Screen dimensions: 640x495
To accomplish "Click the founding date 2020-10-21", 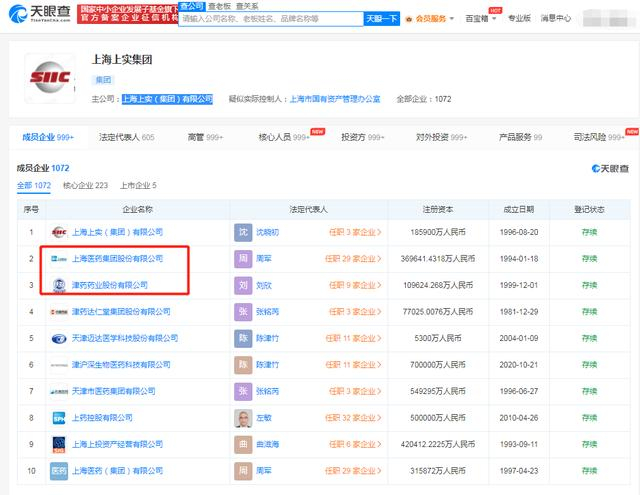I will [x=519, y=365].
